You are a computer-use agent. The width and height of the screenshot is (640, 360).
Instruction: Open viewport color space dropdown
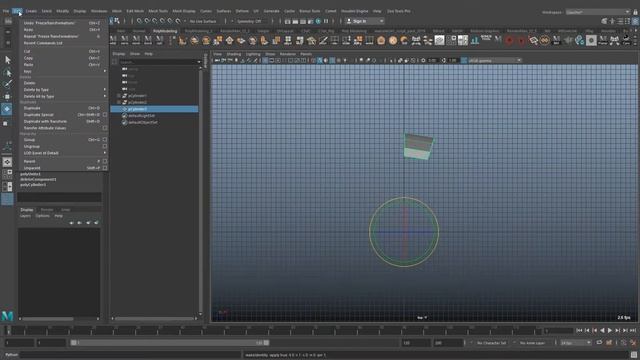click(495, 60)
